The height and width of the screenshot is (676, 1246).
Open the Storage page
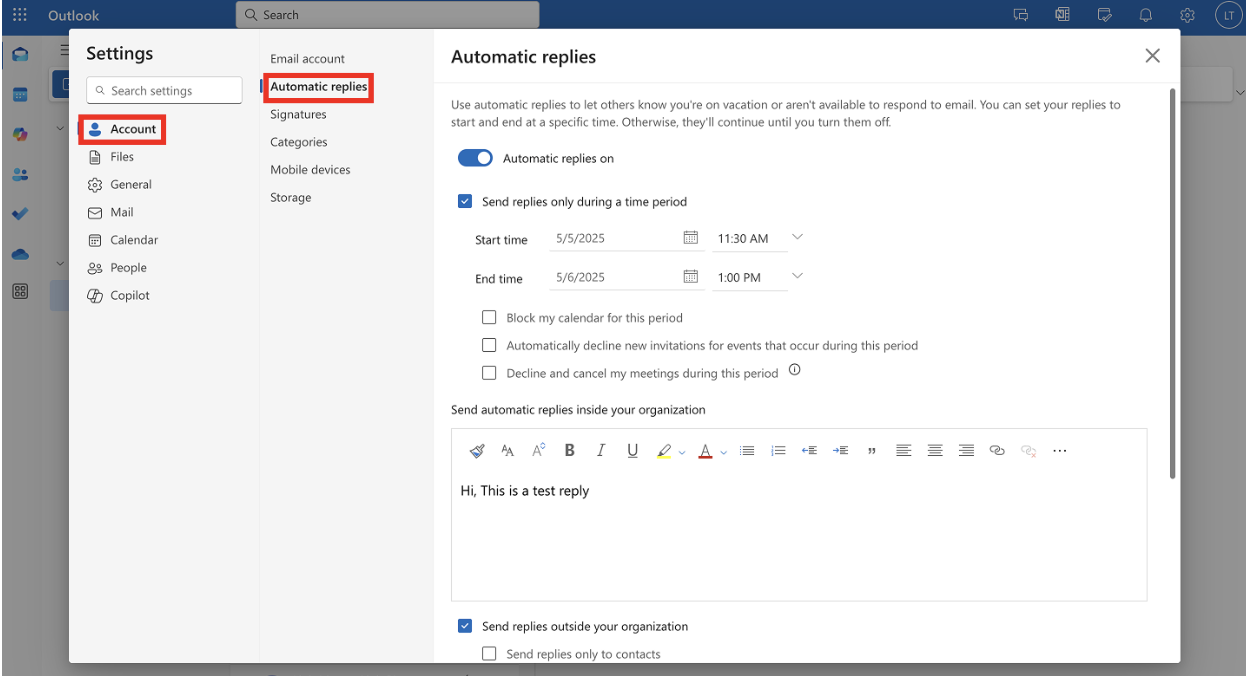pyautogui.click(x=291, y=198)
